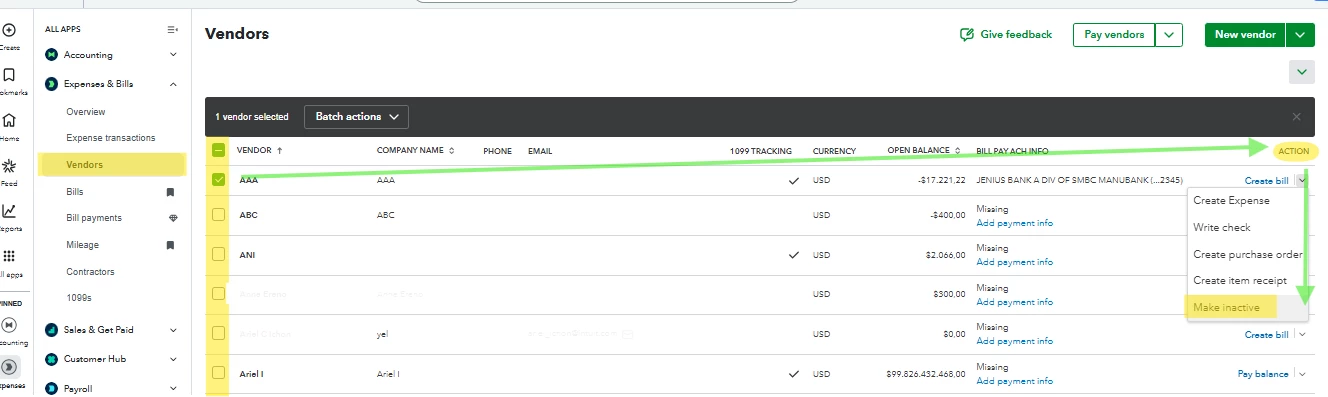This screenshot has width=1328, height=397.
Task: Click bookmark icon next to Bills
Action: click(171, 191)
